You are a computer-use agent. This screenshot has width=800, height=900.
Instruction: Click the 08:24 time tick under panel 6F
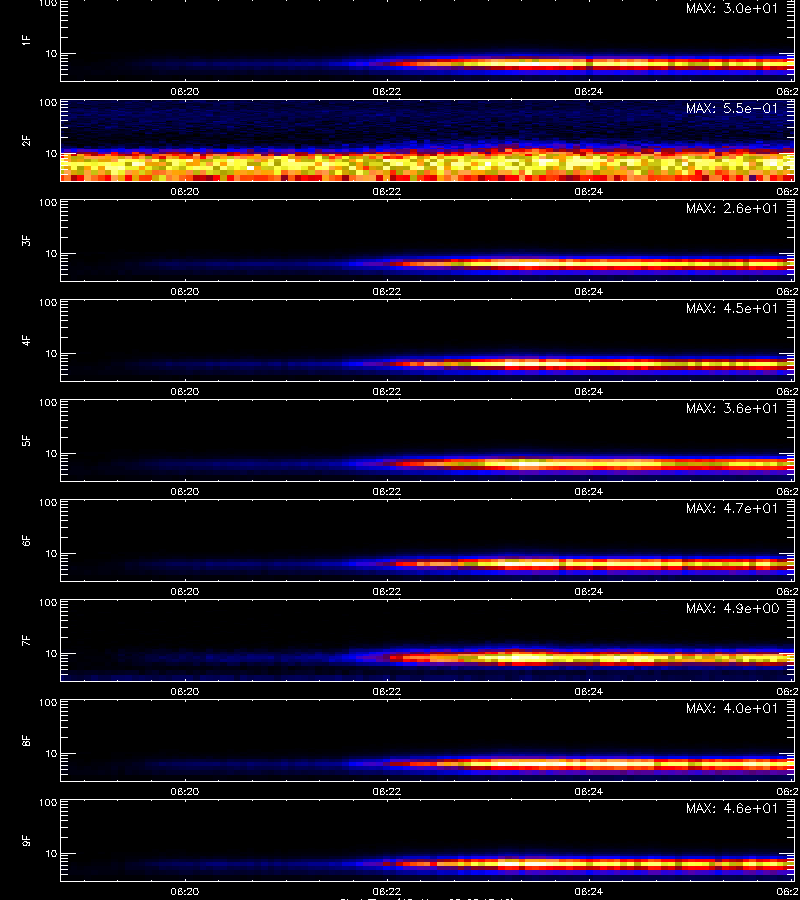589,592
